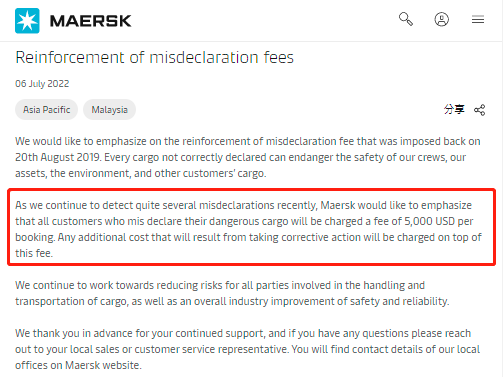Click the '20th August 2019' text
Image resolution: width=503 pixels, height=377 pixels.
coord(58,157)
